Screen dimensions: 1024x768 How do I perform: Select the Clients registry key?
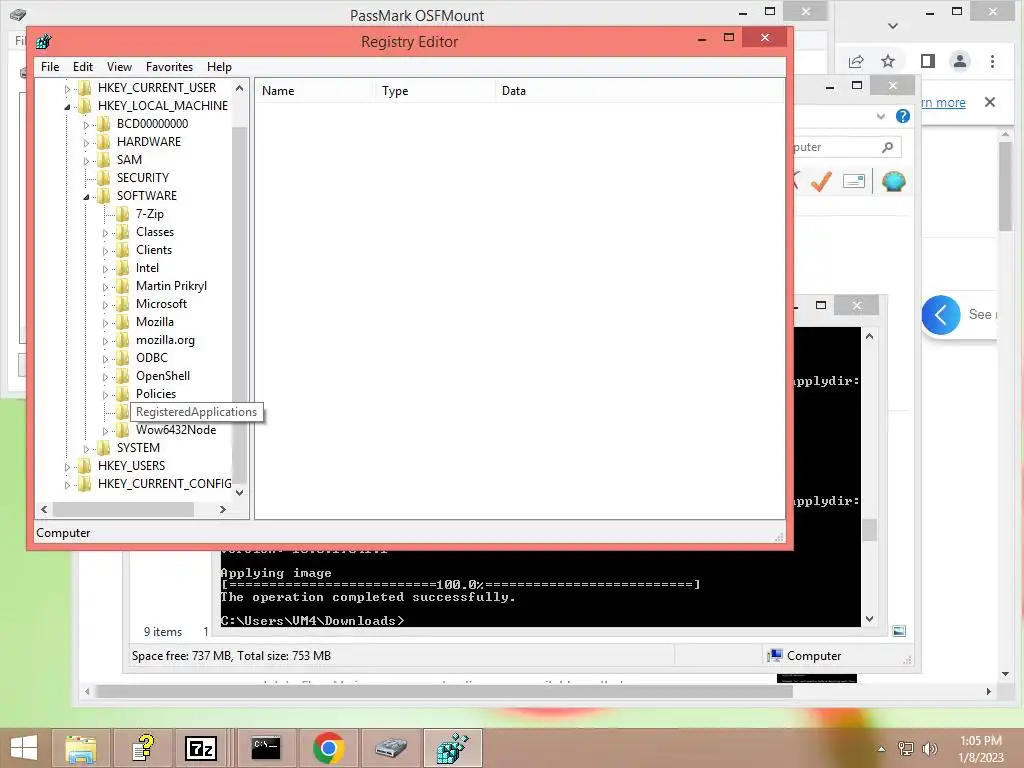click(x=153, y=249)
